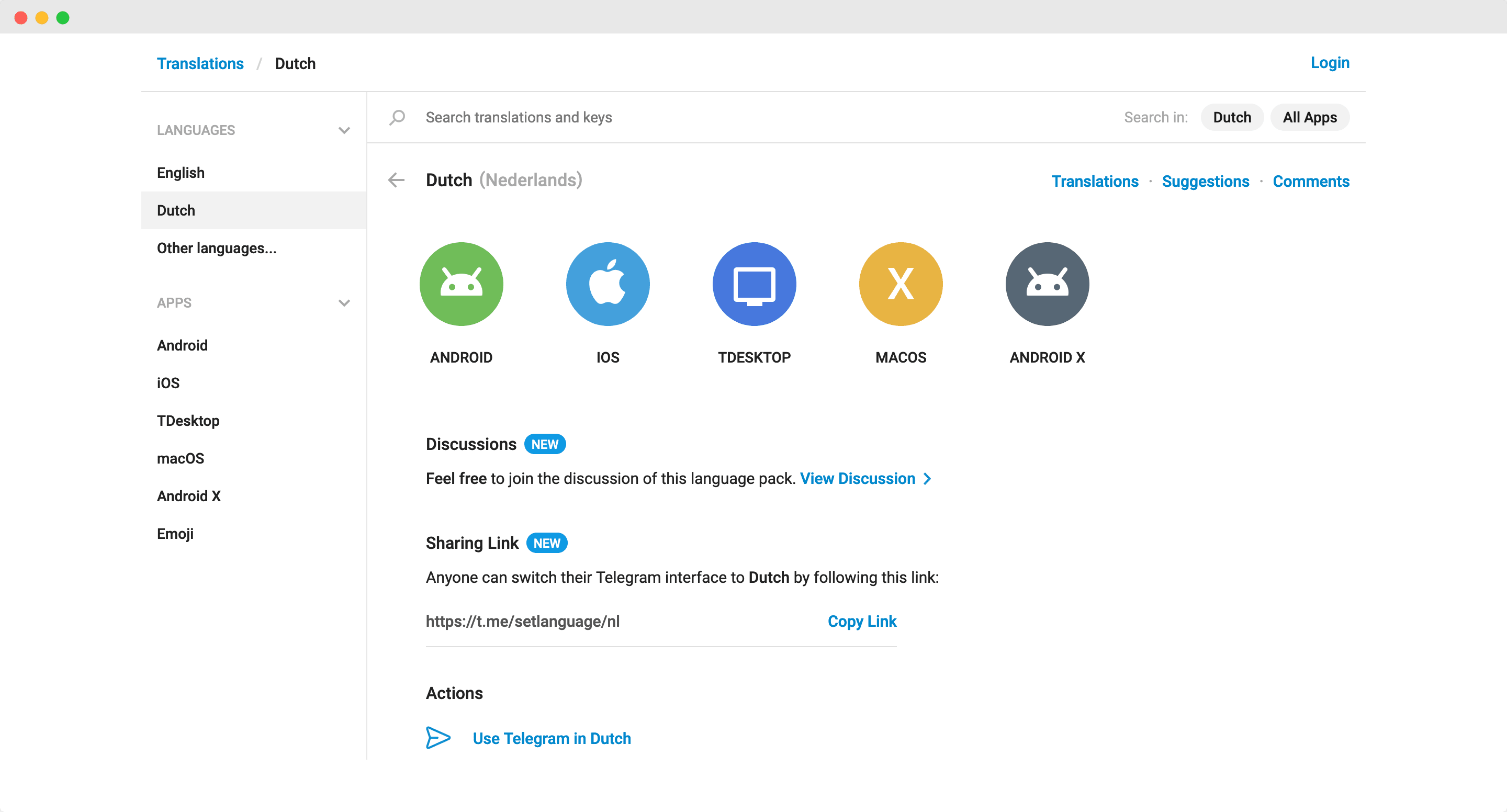Click the Dutch breadcrumb text

295,63
